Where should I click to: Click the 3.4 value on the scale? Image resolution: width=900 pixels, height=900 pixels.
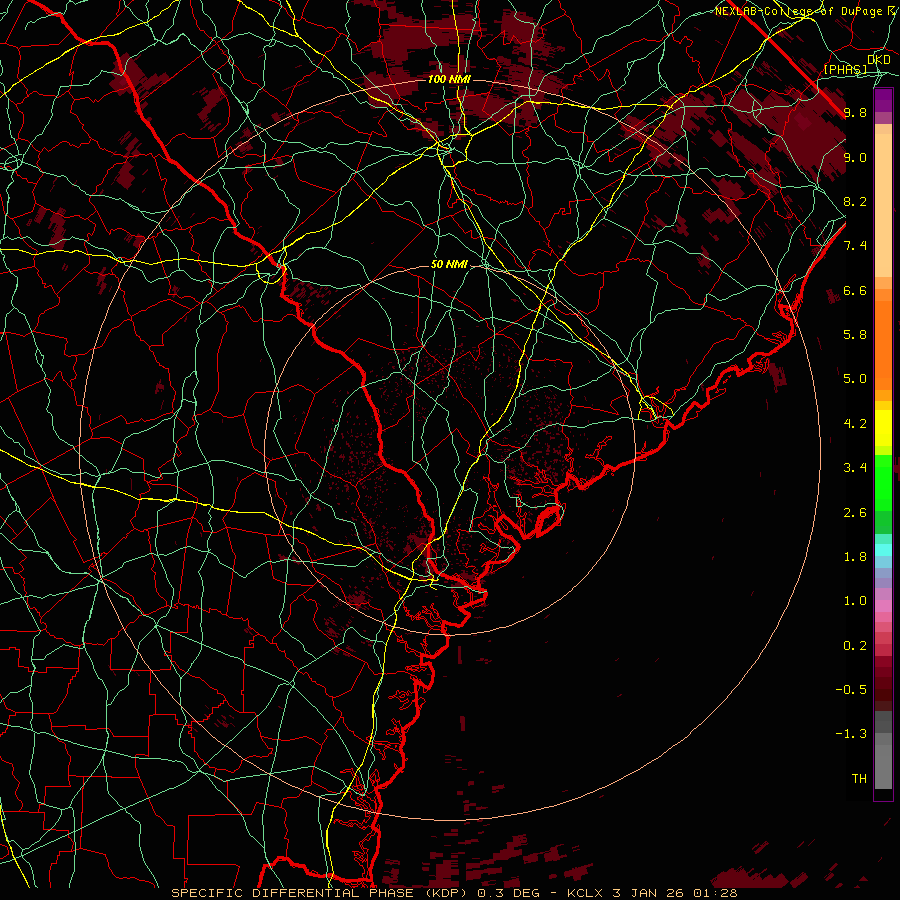855,468
